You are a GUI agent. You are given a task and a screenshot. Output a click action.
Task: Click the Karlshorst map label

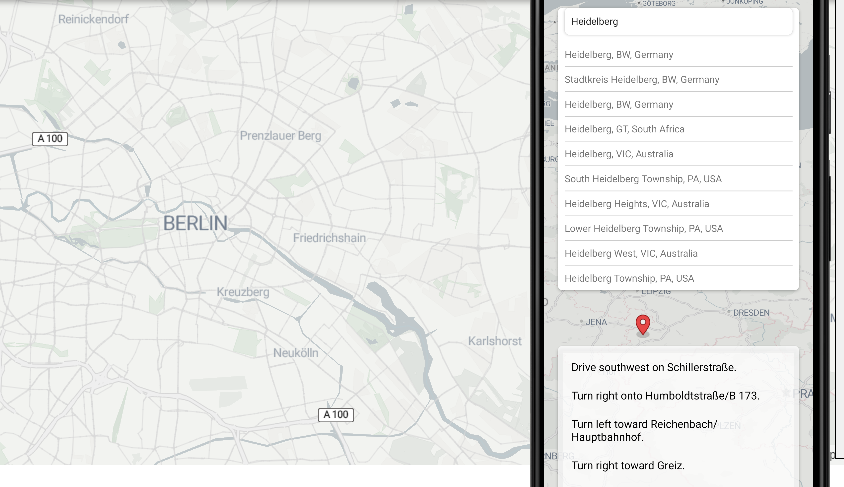pyautogui.click(x=495, y=341)
